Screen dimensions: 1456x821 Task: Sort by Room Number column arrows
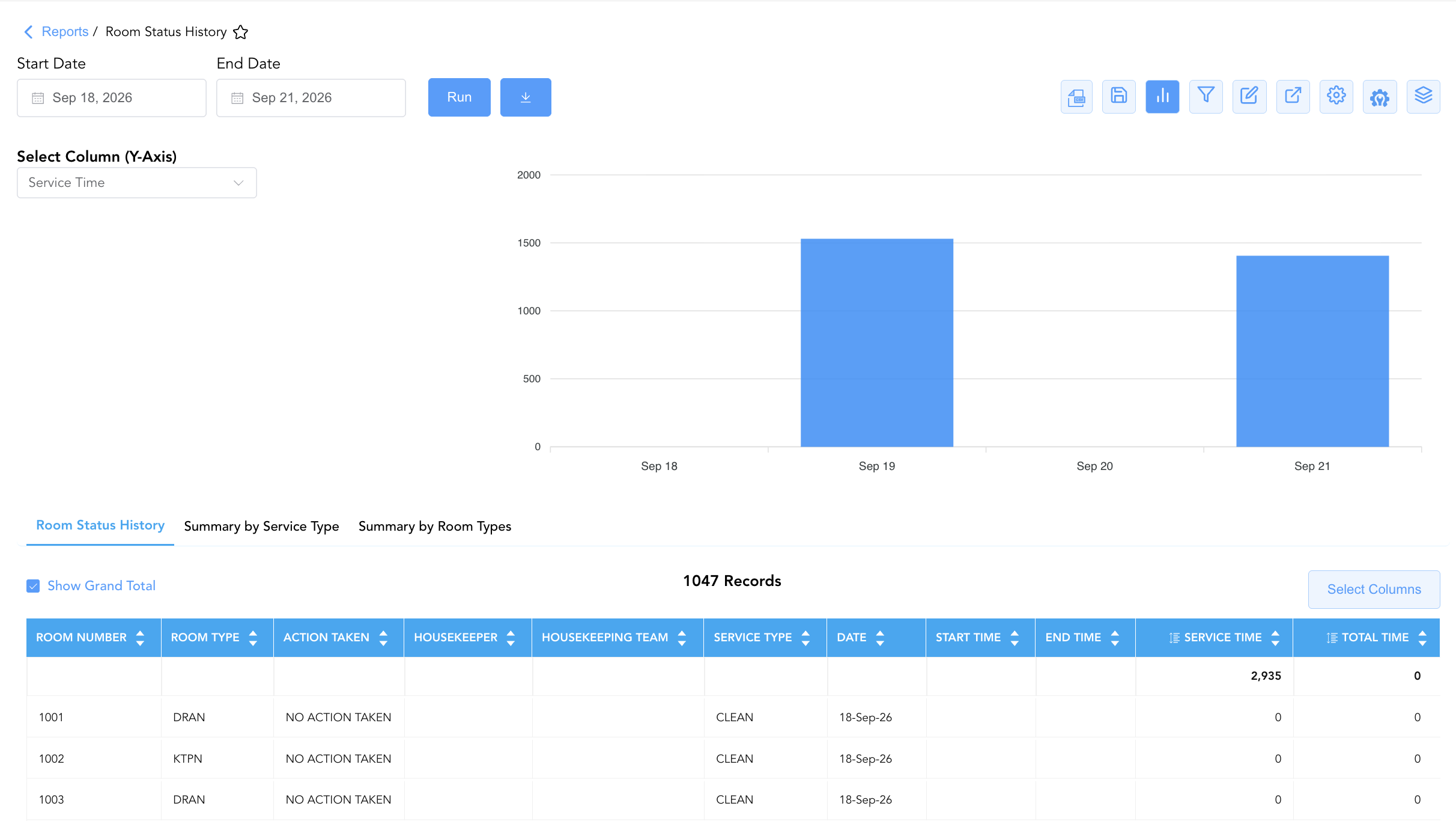(x=140, y=638)
